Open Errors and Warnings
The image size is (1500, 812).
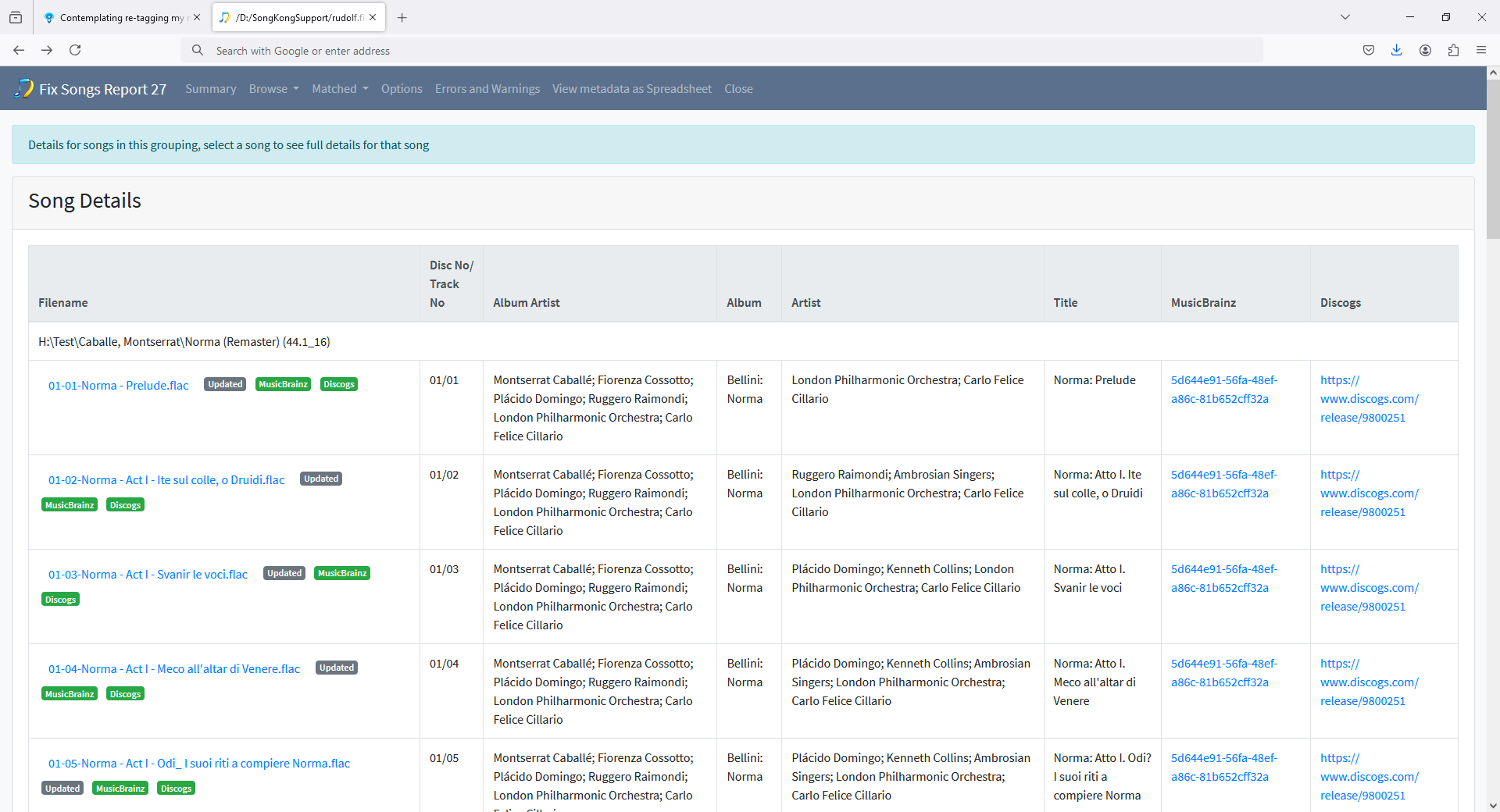click(487, 89)
